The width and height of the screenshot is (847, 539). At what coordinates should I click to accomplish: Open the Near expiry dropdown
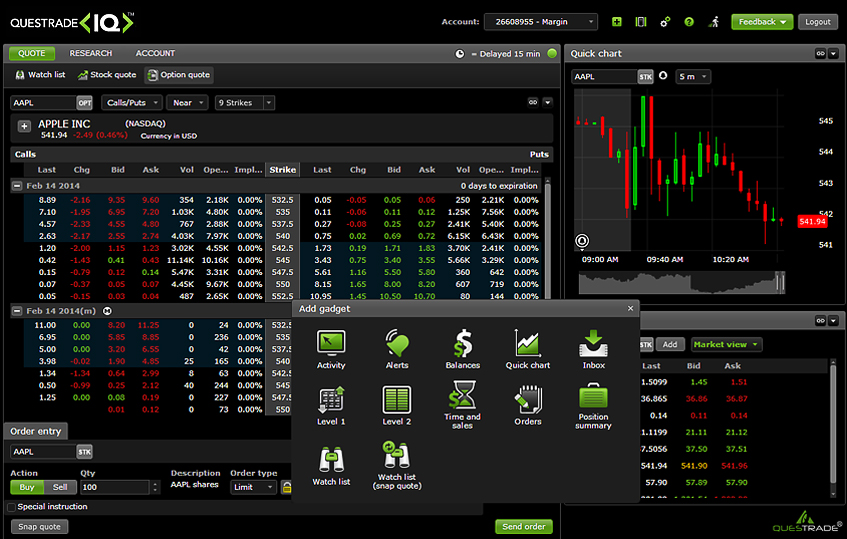pyautogui.click(x=187, y=103)
